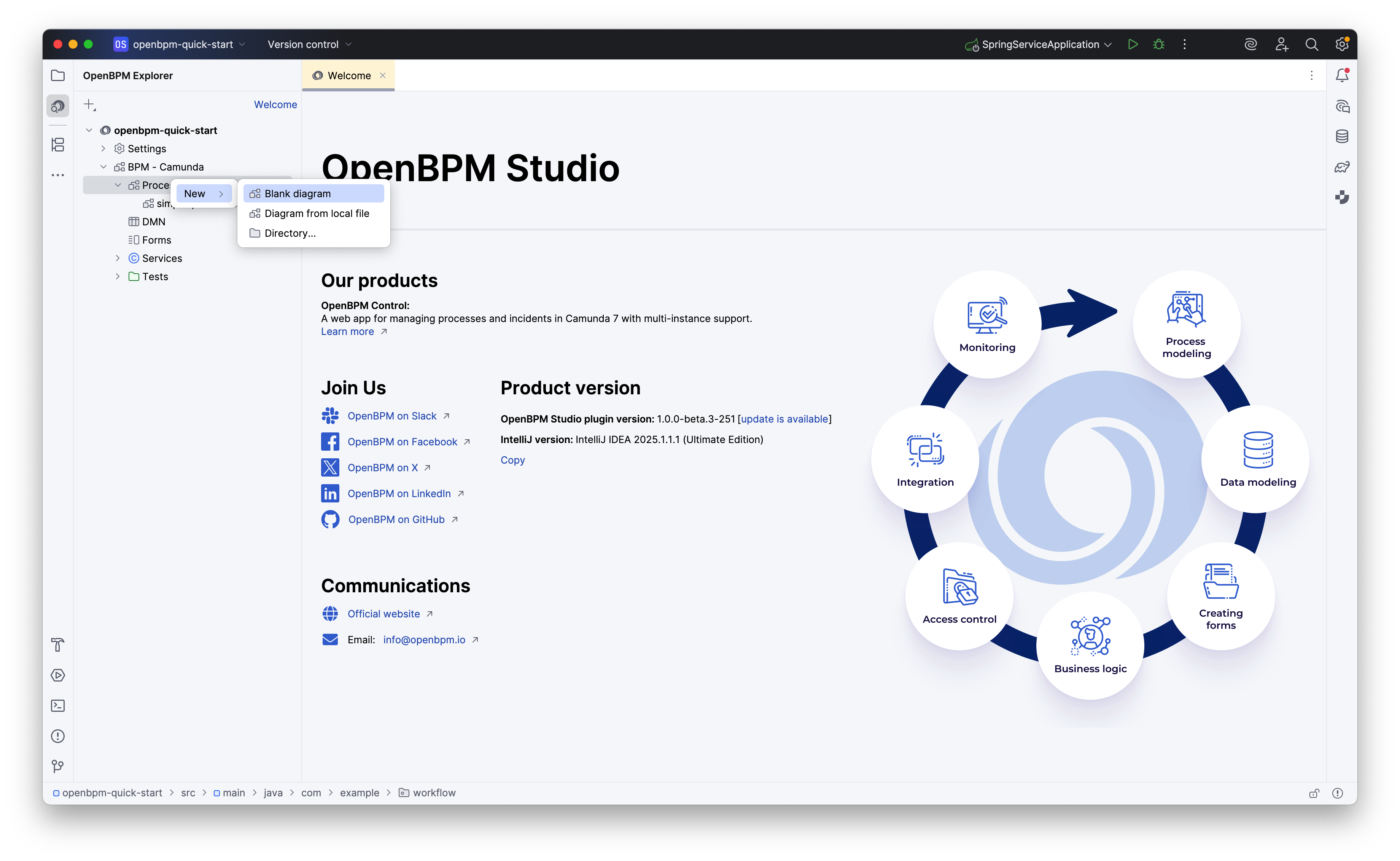
Task: Click the Welcome link in the Explorer
Action: (275, 105)
